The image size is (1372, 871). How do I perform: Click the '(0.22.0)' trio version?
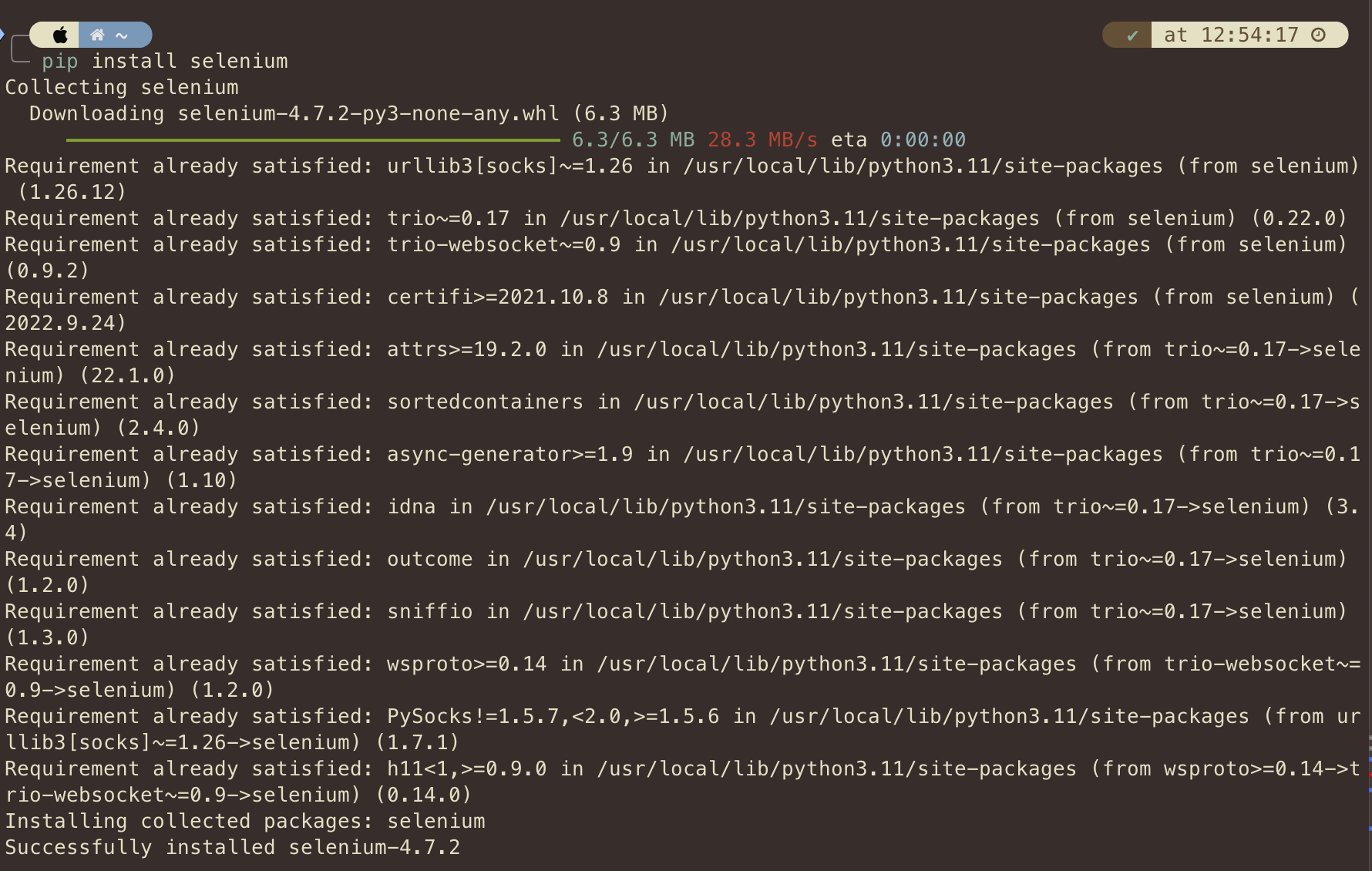point(1299,218)
